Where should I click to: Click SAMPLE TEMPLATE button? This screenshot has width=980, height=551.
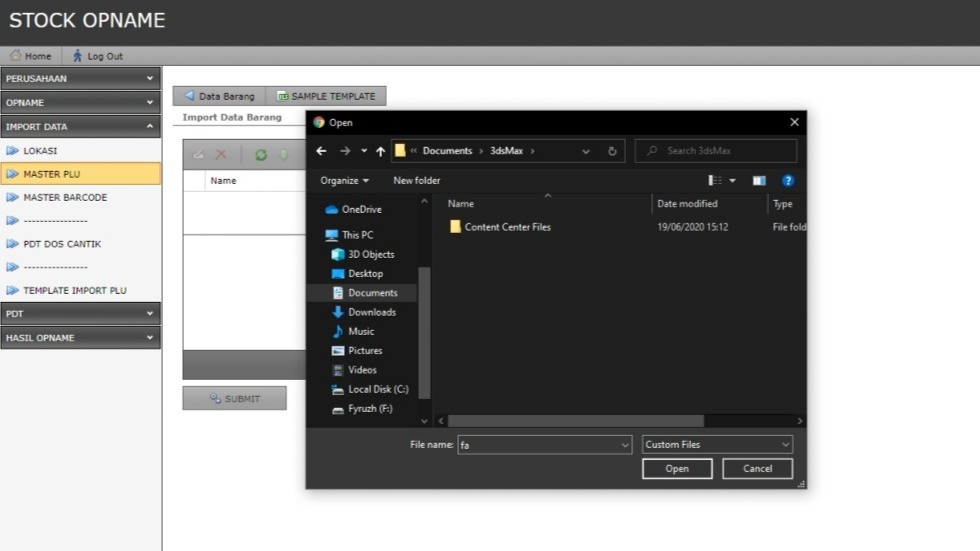326,96
